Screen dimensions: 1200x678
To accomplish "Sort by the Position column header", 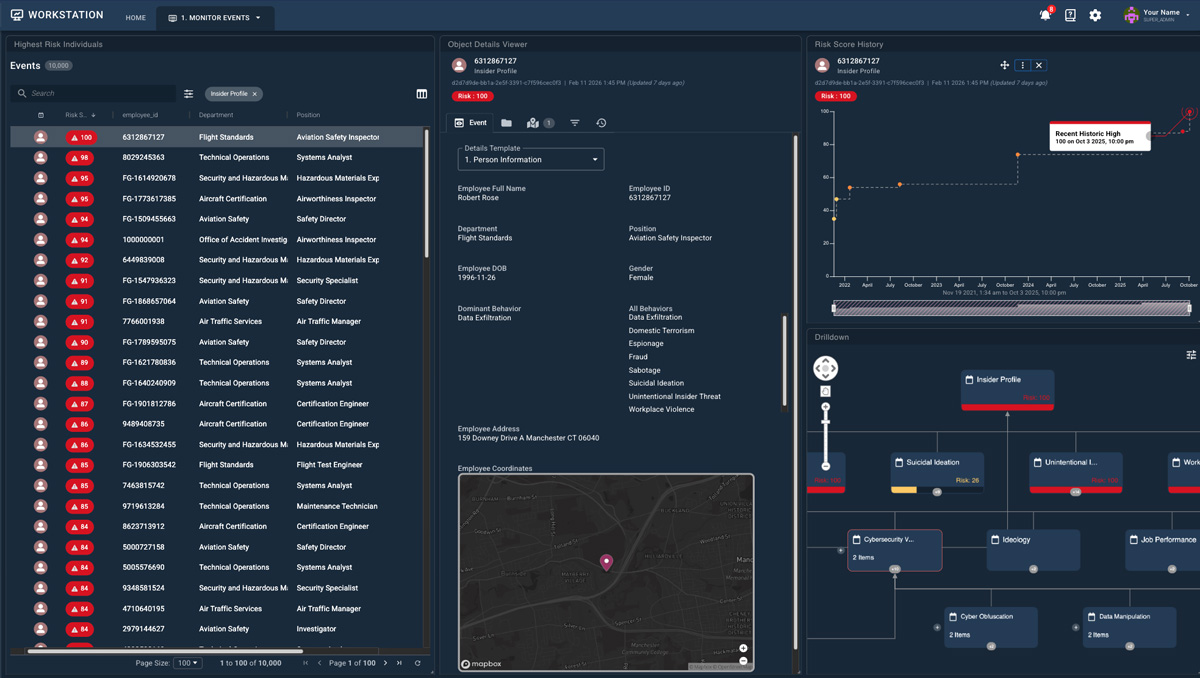I will 308,115.
